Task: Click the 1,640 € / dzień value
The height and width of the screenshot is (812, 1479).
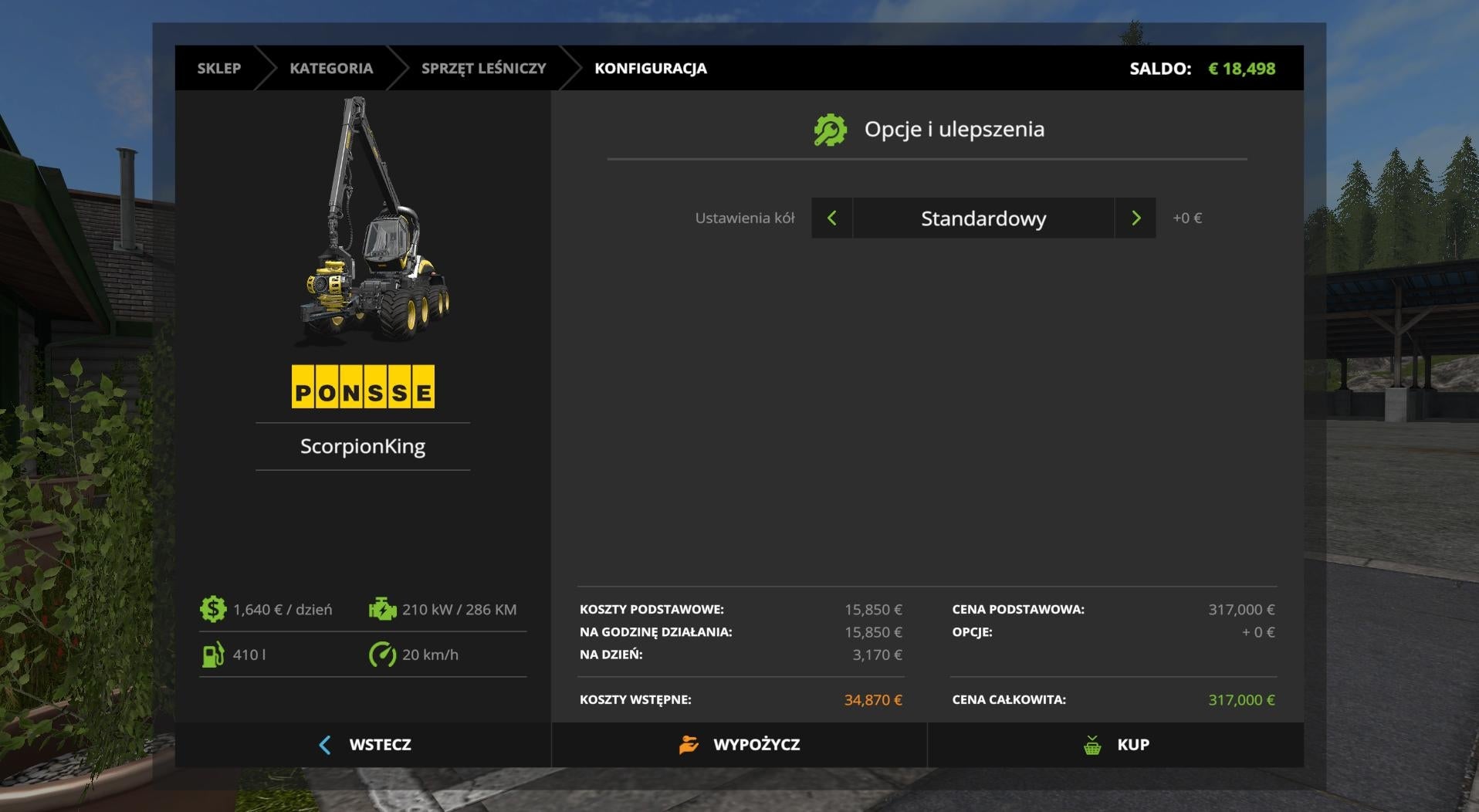Action: pyautogui.click(x=283, y=610)
